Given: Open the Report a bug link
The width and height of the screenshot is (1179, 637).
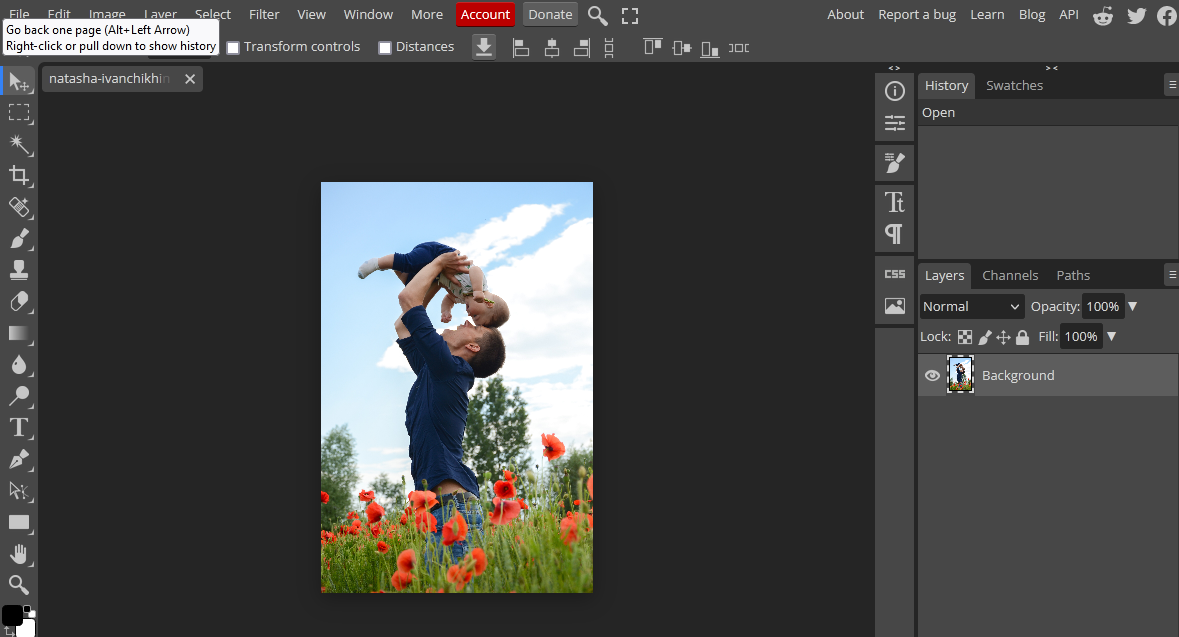Looking at the screenshot, I should 917,14.
